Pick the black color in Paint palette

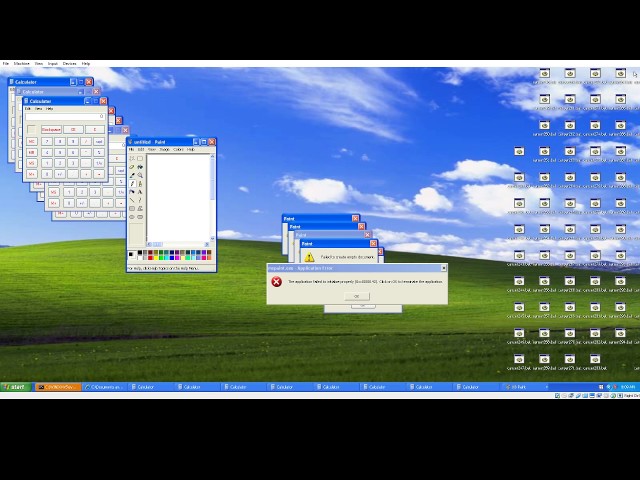(140, 252)
